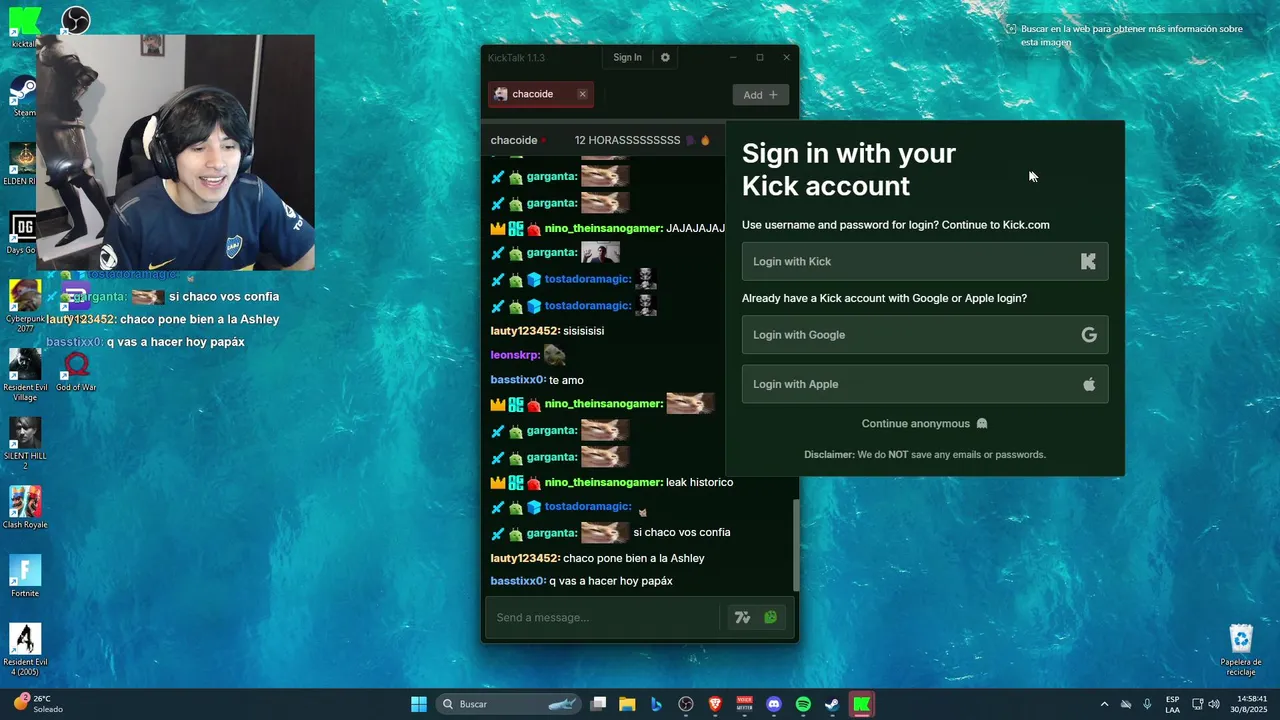Switch to OBS Studio in taskbar
Screen dimensions: 1280x720
click(685, 704)
